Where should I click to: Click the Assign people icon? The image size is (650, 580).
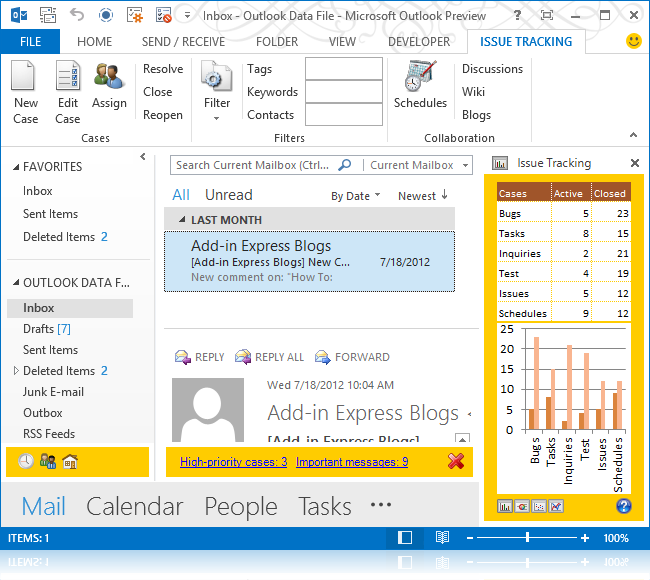click(109, 79)
